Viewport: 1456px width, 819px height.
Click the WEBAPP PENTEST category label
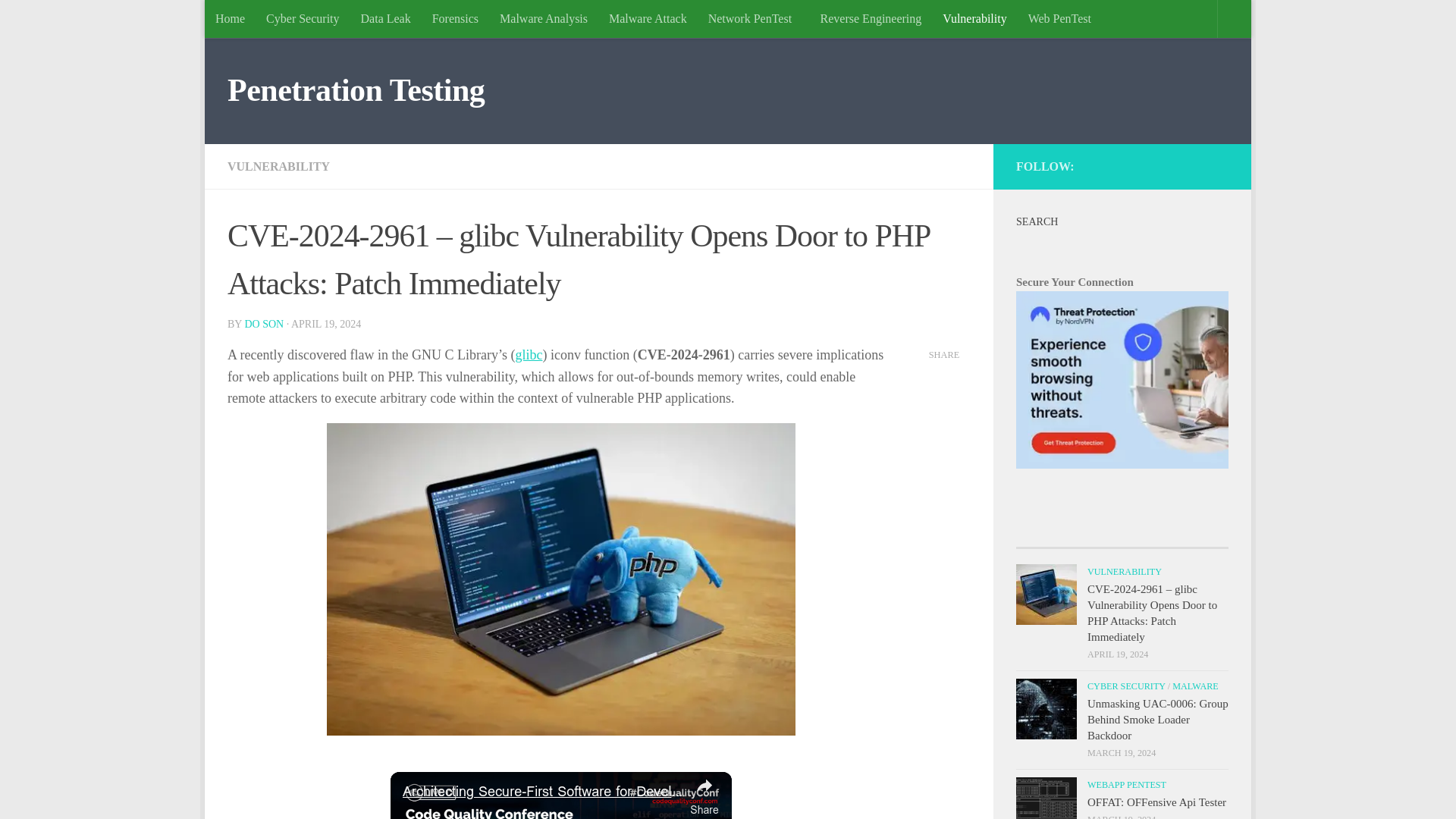[1126, 784]
